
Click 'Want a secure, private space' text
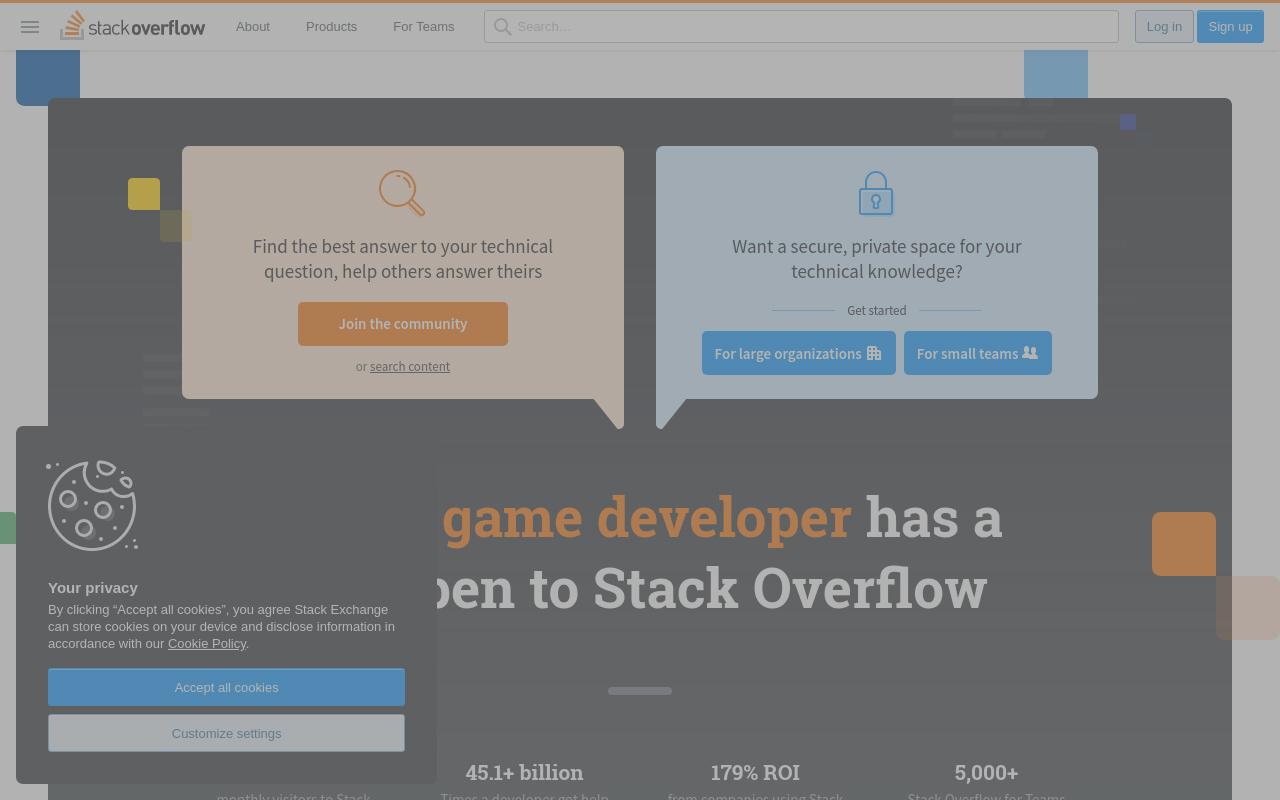pos(877,259)
